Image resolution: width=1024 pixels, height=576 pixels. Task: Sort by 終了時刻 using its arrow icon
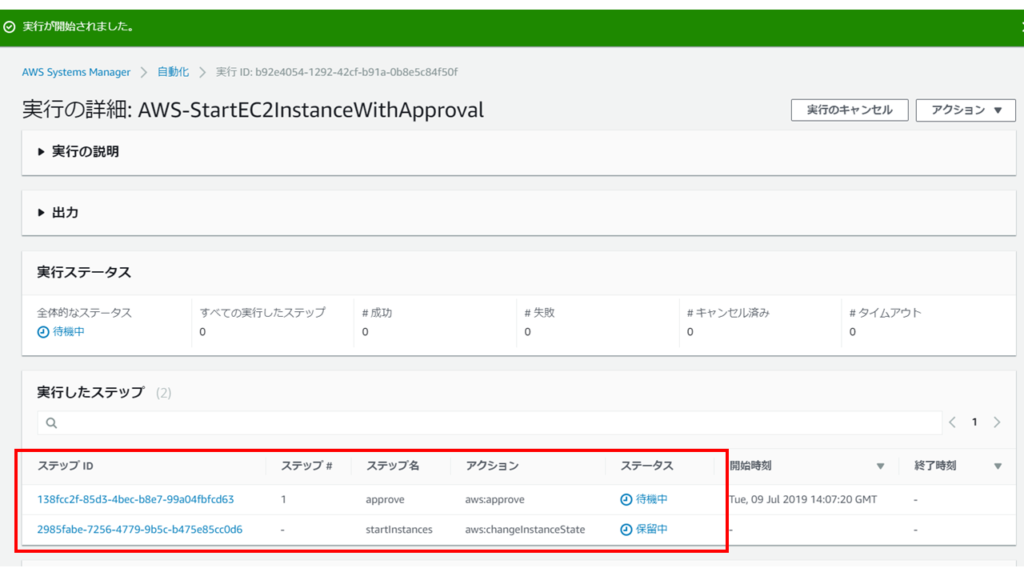pyautogui.click(x=997, y=466)
